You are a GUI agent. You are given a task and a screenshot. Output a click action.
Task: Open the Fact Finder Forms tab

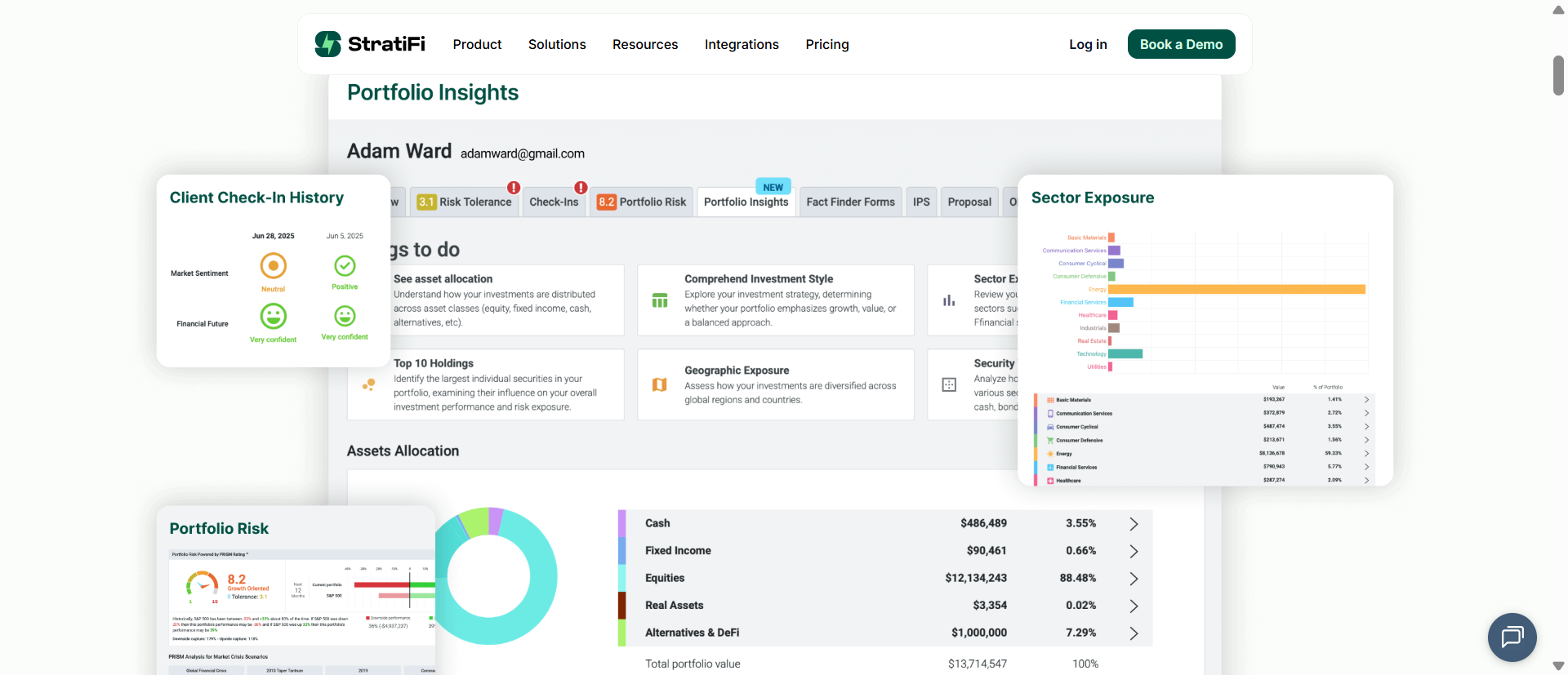click(x=850, y=202)
